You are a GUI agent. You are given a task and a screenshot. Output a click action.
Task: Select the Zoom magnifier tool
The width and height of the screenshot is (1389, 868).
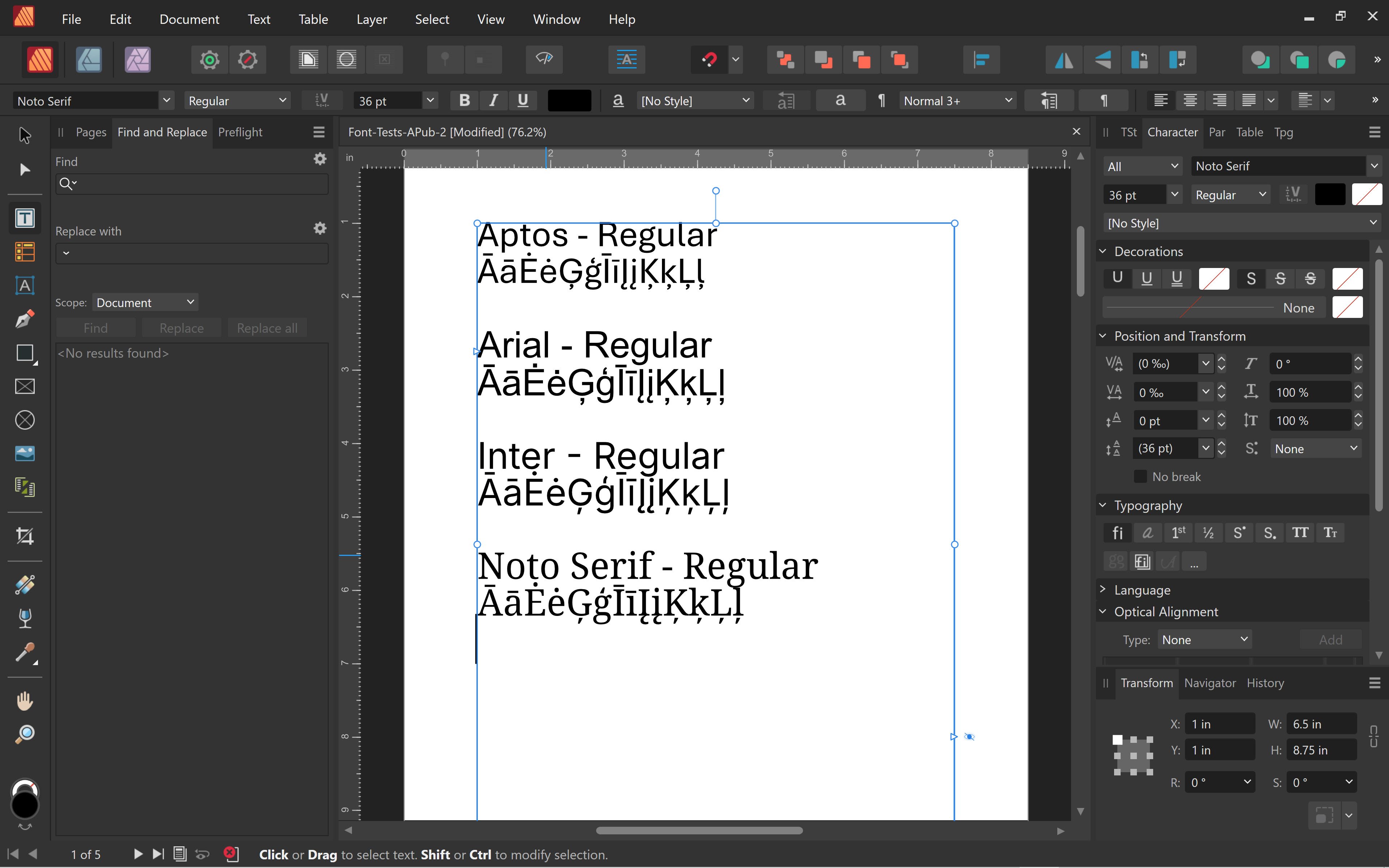coord(25,734)
